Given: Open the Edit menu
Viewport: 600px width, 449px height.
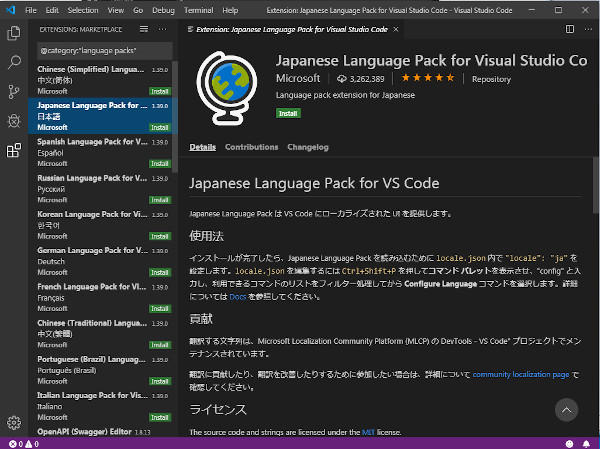Looking at the screenshot, I should 52,10.
